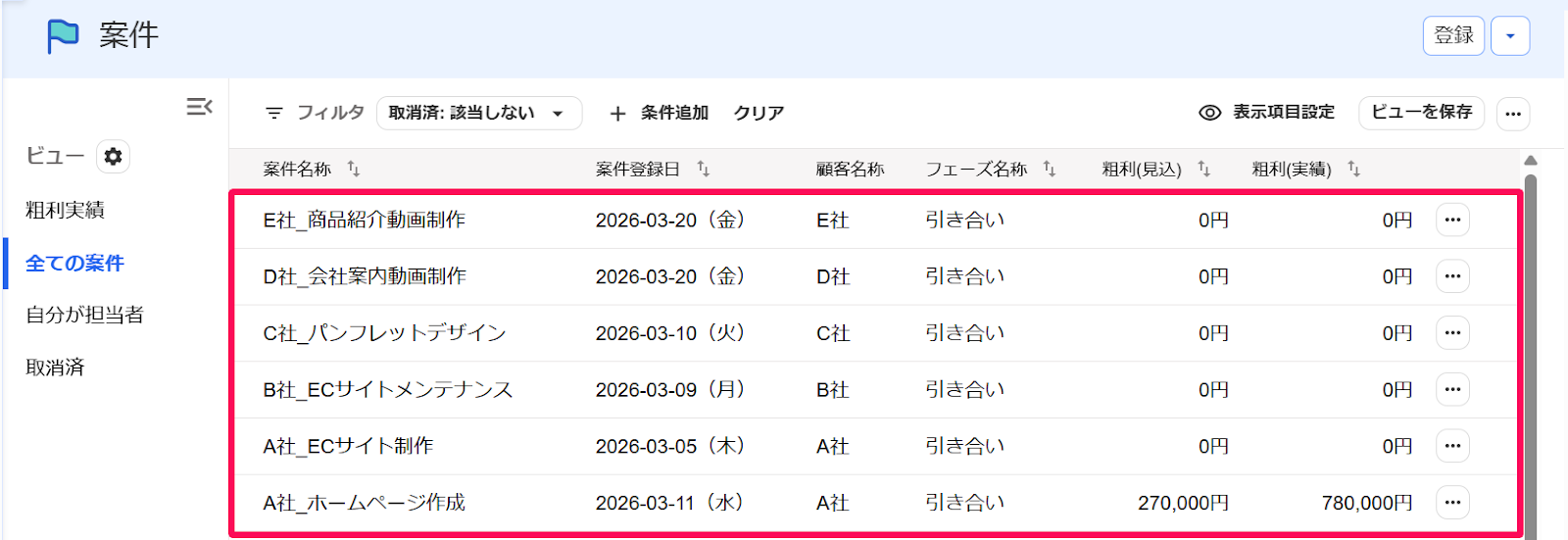Viewport: 1568px width, 540px height.
Task: Click date 2026-03-11（水）
Action: [x=670, y=503]
